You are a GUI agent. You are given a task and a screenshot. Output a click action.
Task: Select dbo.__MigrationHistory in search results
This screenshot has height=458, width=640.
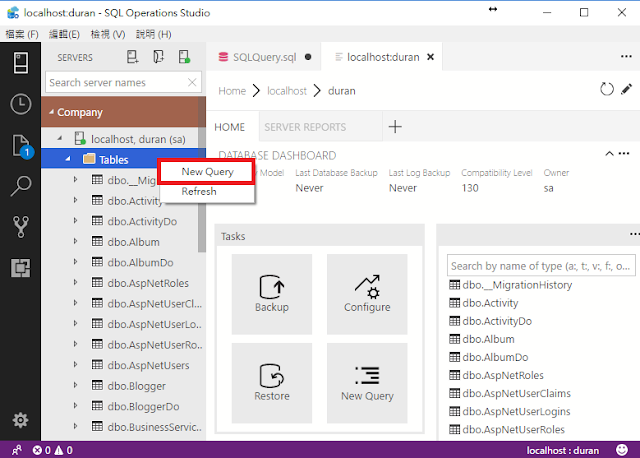pos(510,285)
